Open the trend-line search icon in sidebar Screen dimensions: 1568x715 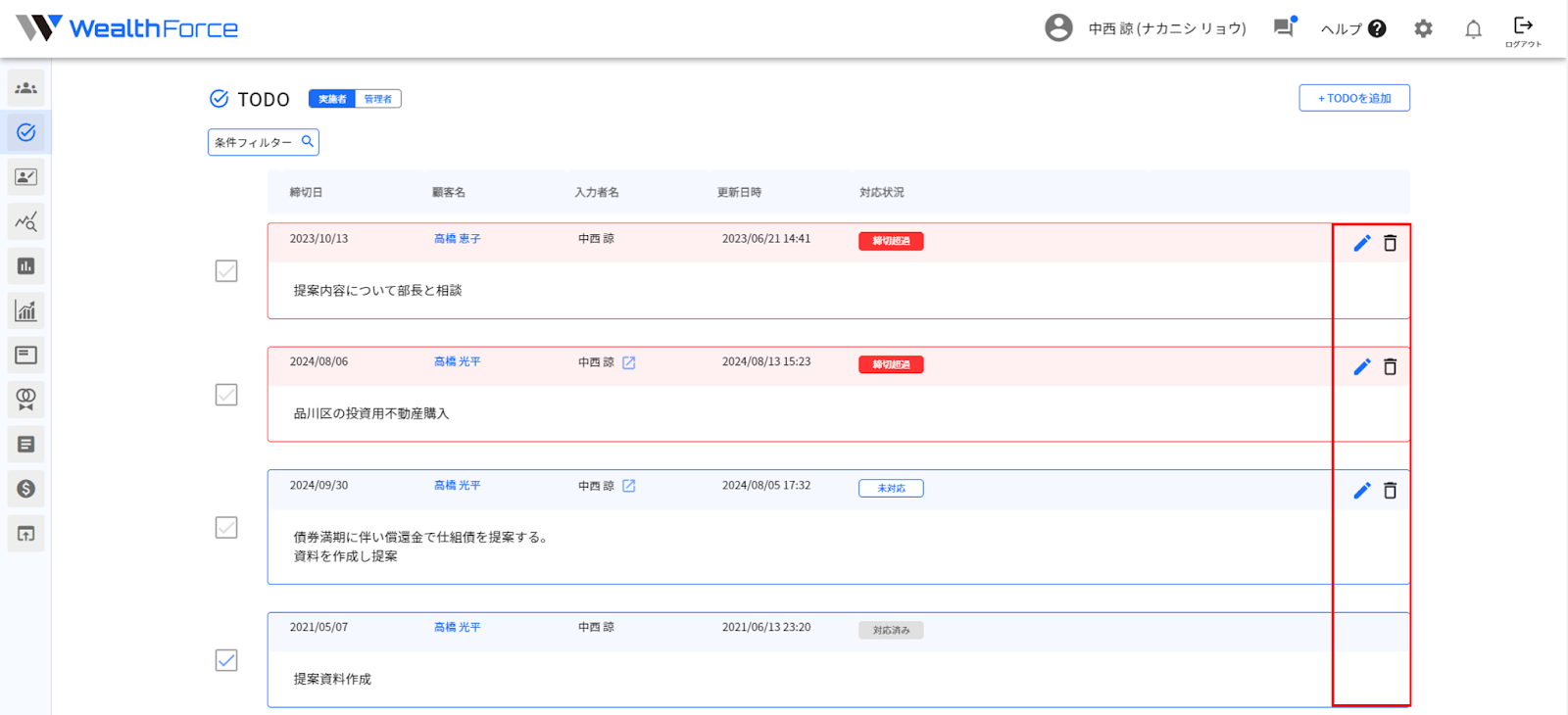pos(26,221)
